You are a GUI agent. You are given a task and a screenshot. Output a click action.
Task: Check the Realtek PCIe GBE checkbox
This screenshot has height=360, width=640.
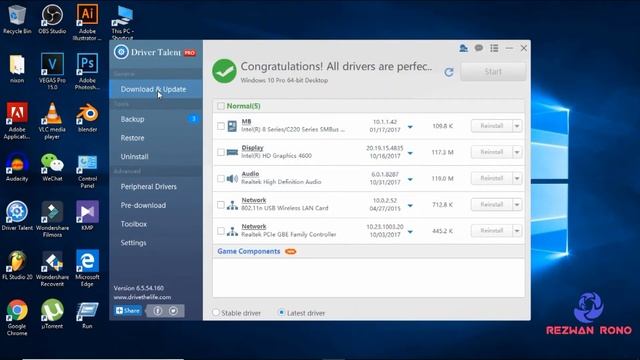coord(221,231)
